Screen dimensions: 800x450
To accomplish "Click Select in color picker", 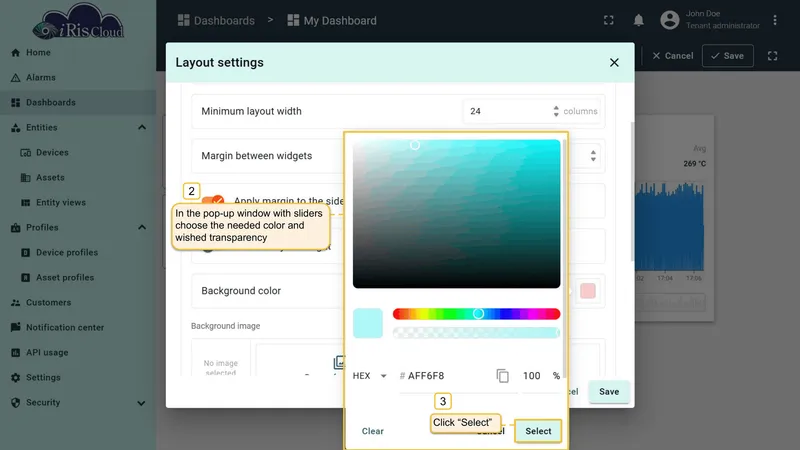I will (x=538, y=431).
